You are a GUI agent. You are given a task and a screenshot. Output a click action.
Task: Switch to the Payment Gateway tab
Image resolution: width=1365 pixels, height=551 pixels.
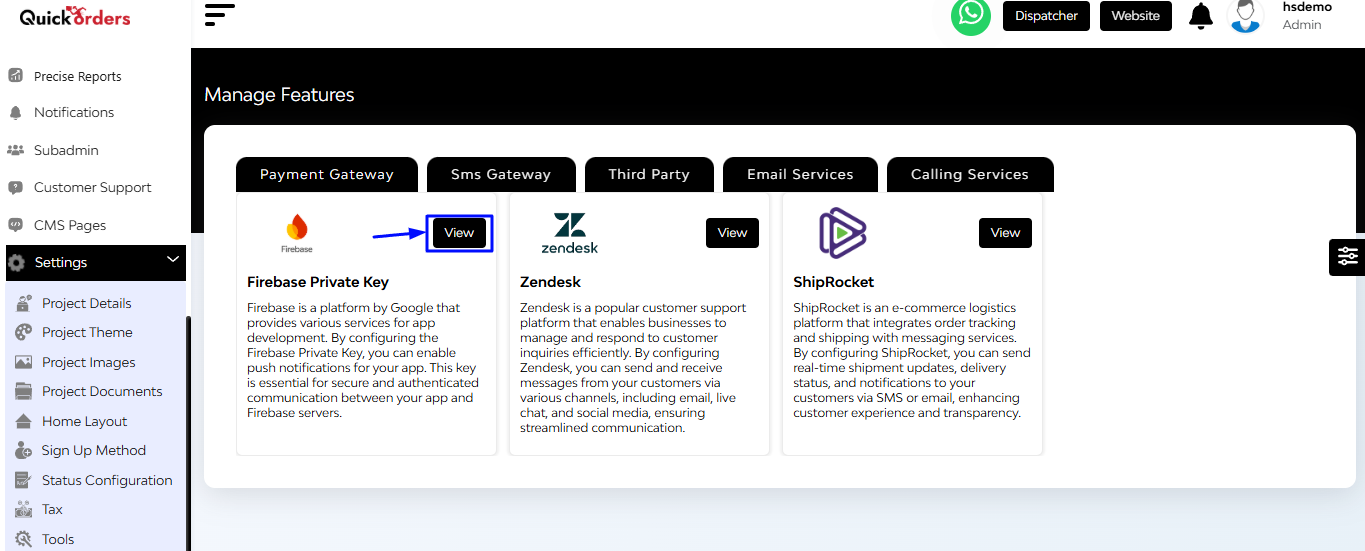pyautogui.click(x=327, y=174)
